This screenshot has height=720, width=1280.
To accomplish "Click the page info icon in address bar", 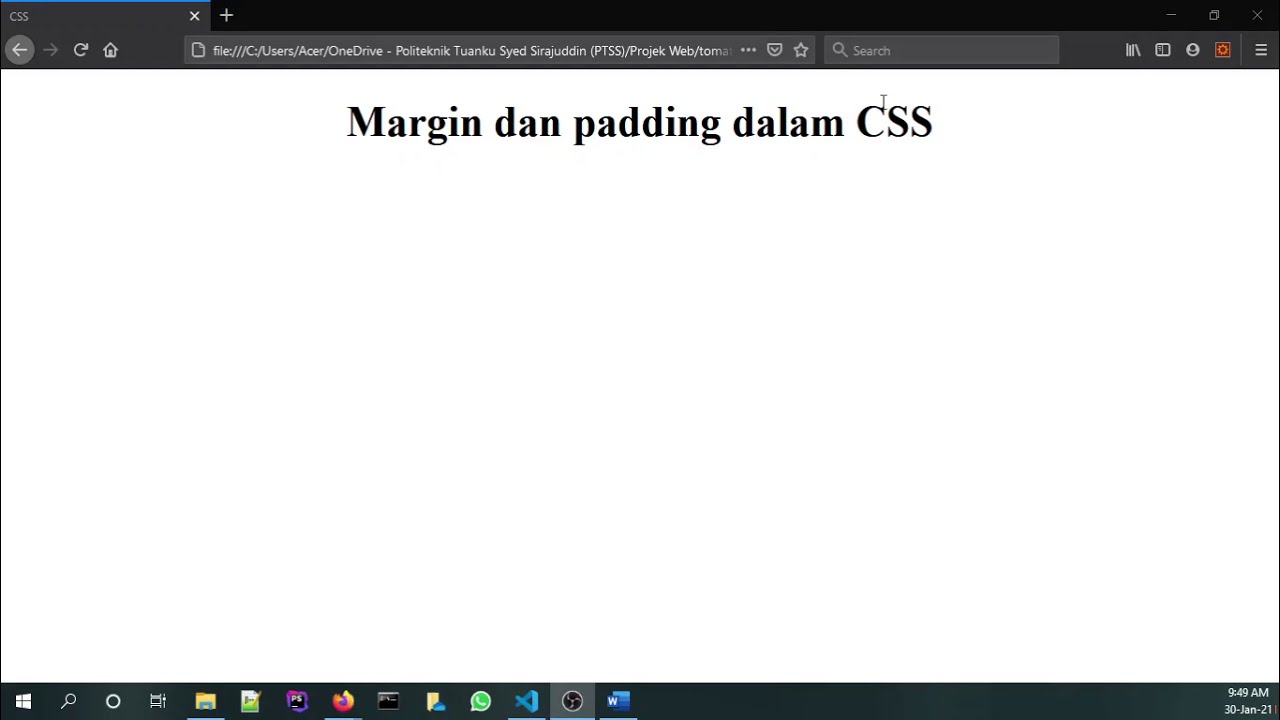I will 198,50.
